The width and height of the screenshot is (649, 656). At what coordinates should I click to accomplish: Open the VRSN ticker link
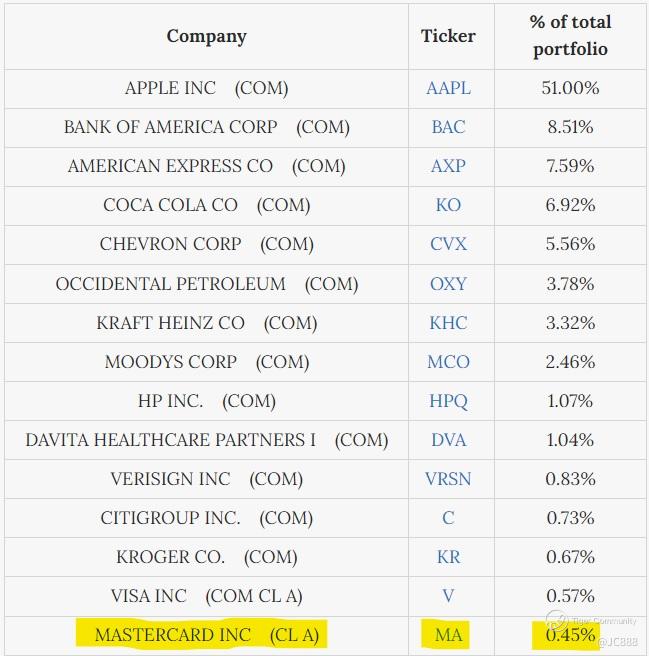(448, 479)
